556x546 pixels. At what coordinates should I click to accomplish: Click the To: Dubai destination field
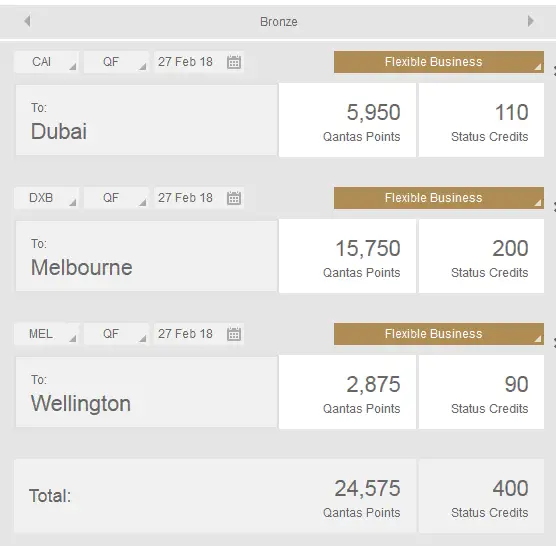(146, 120)
